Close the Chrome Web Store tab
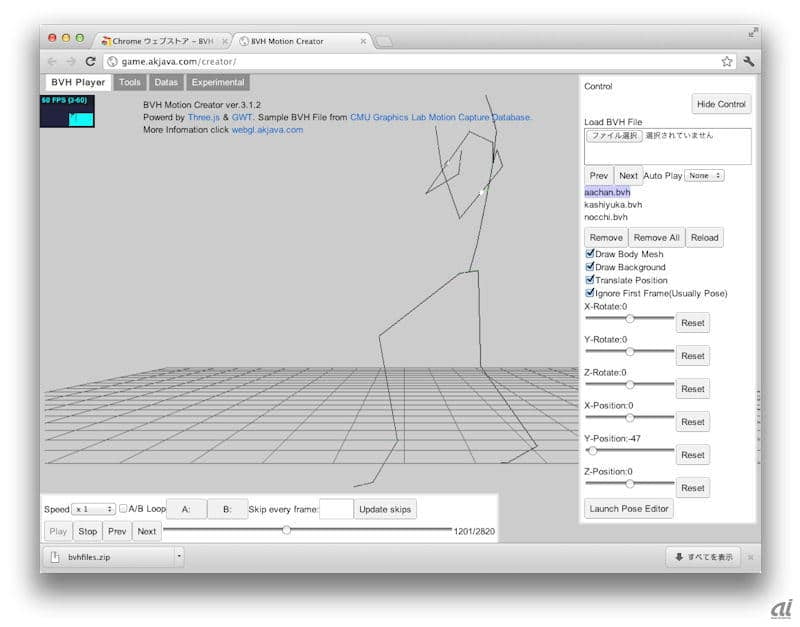This screenshot has width=800, height=627. coord(224,41)
